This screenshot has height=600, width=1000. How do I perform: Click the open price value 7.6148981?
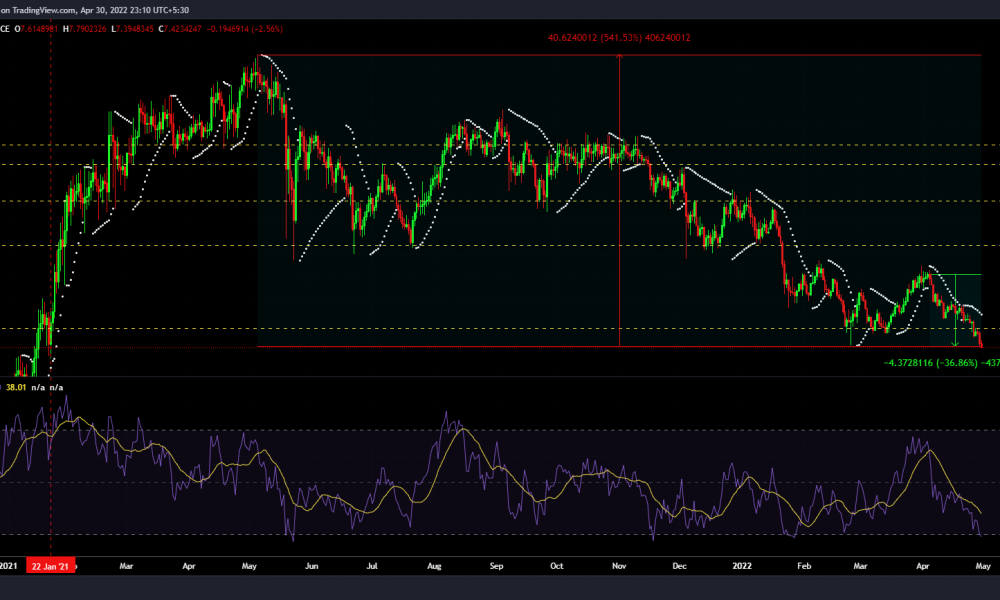click(40, 29)
